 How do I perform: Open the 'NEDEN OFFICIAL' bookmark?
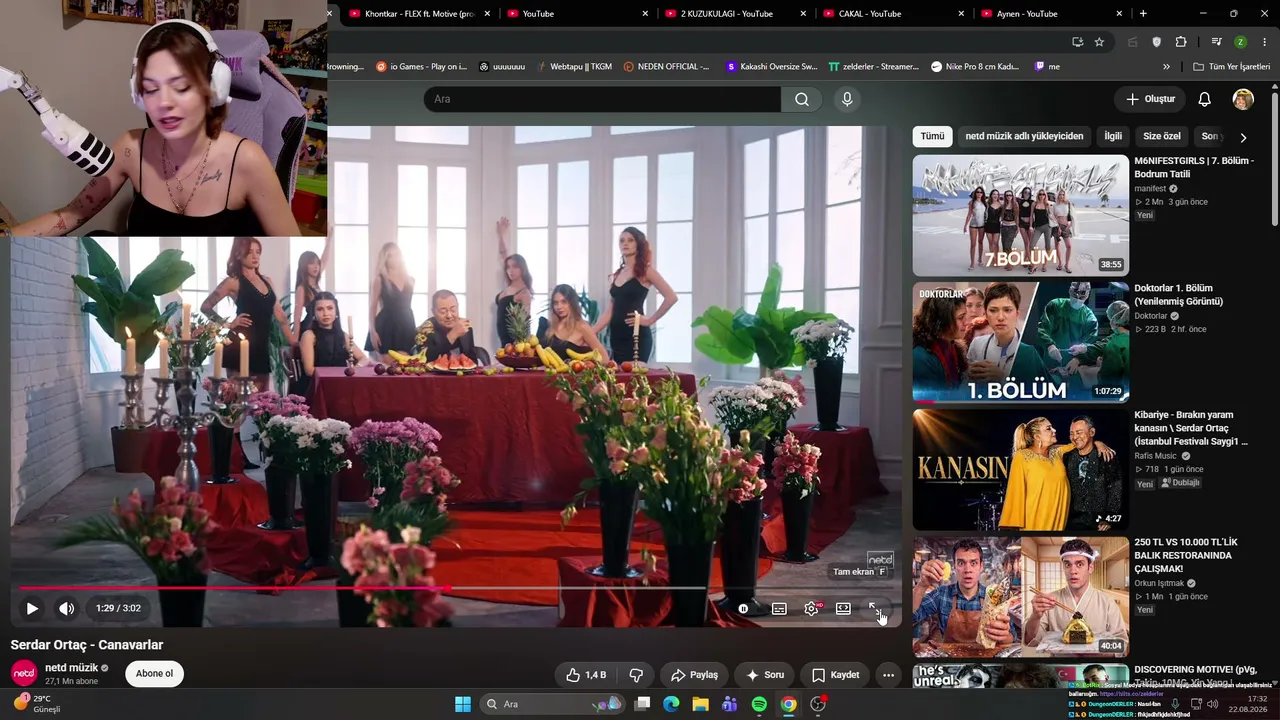[666, 67]
